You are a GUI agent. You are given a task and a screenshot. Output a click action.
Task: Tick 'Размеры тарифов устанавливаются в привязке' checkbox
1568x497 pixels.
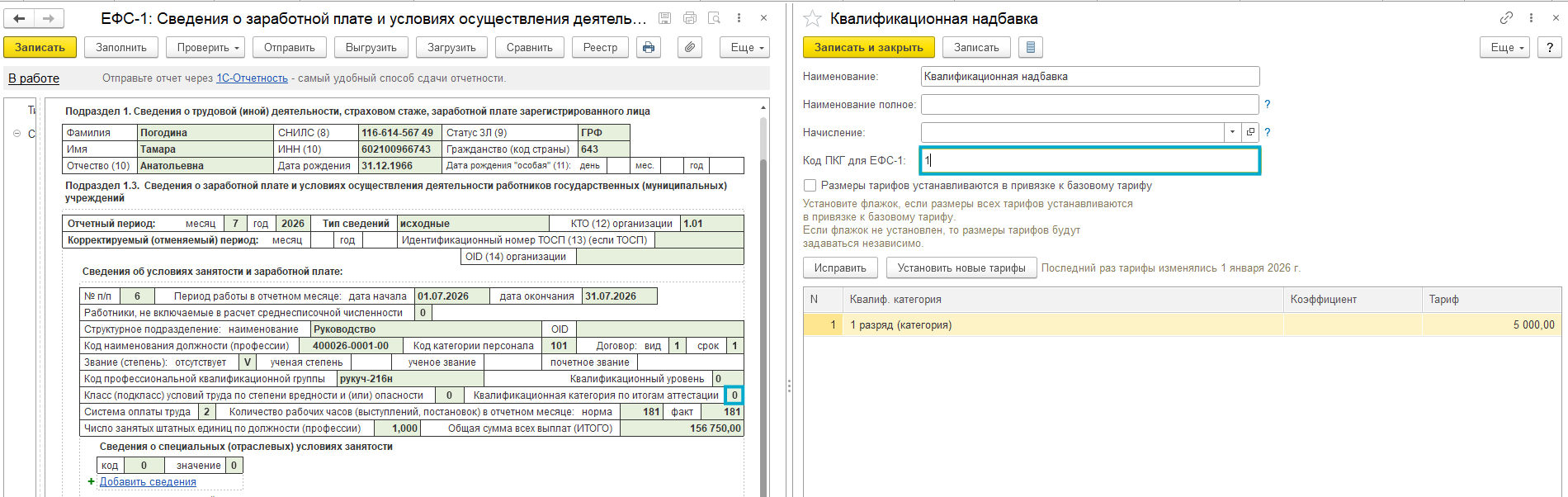click(x=810, y=186)
